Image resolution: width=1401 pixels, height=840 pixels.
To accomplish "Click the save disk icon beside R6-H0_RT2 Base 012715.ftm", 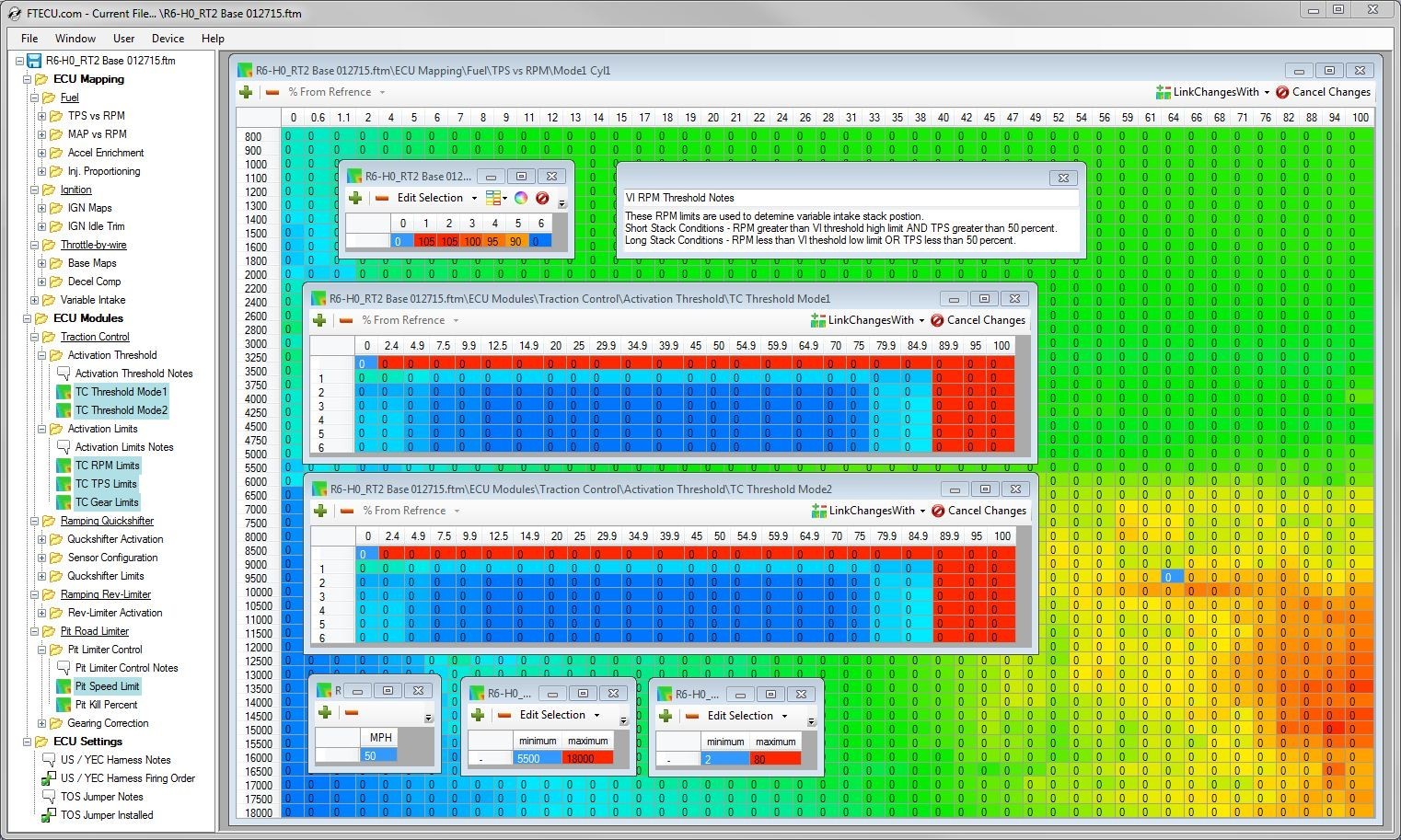I will (34, 61).
